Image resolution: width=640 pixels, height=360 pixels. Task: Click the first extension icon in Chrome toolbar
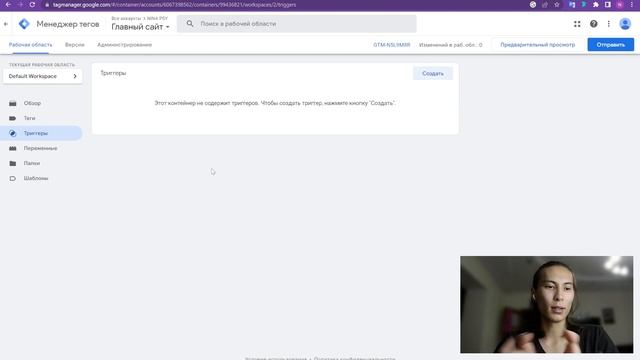click(572, 4)
